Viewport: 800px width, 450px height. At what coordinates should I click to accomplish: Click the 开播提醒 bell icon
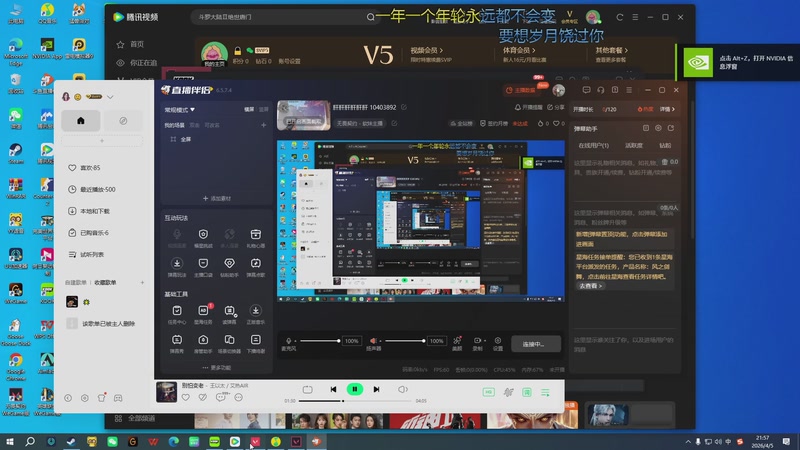pyautogui.click(x=529, y=107)
